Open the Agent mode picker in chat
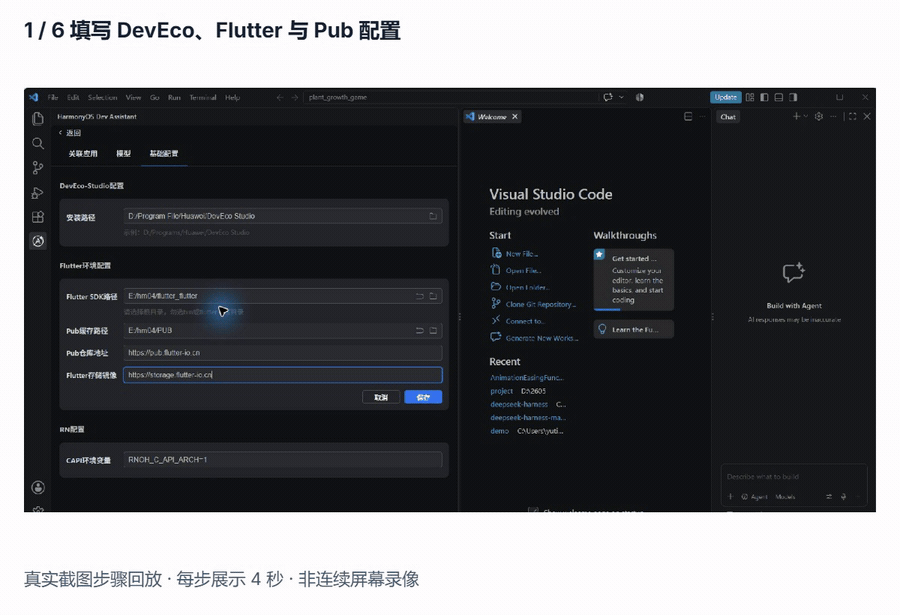The image size is (900, 615). click(755, 497)
